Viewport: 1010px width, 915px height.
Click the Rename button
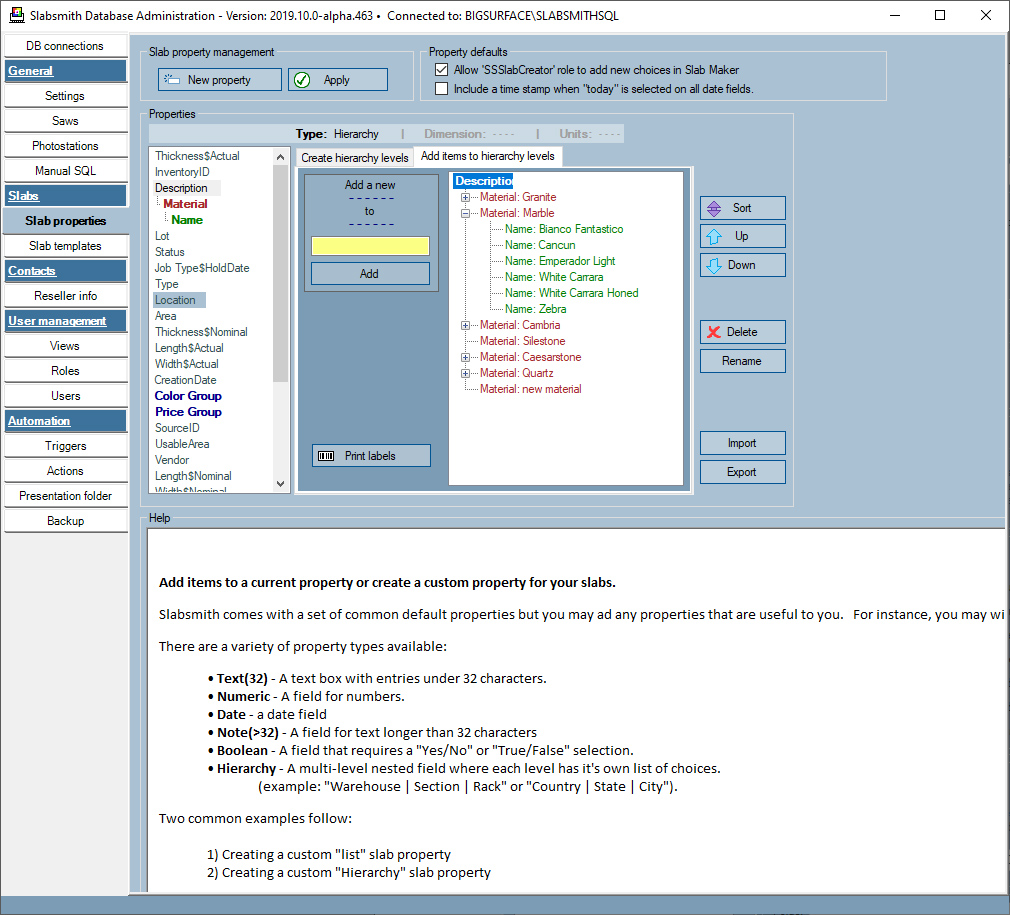coord(742,361)
